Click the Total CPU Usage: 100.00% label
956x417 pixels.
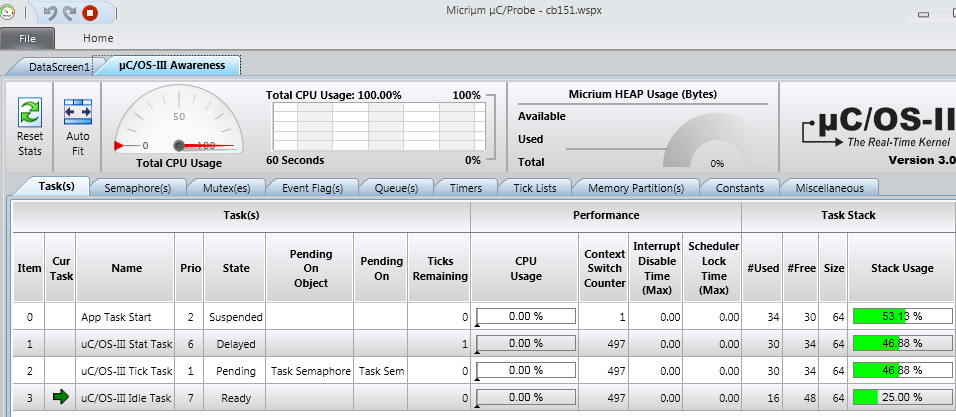point(334,95)
